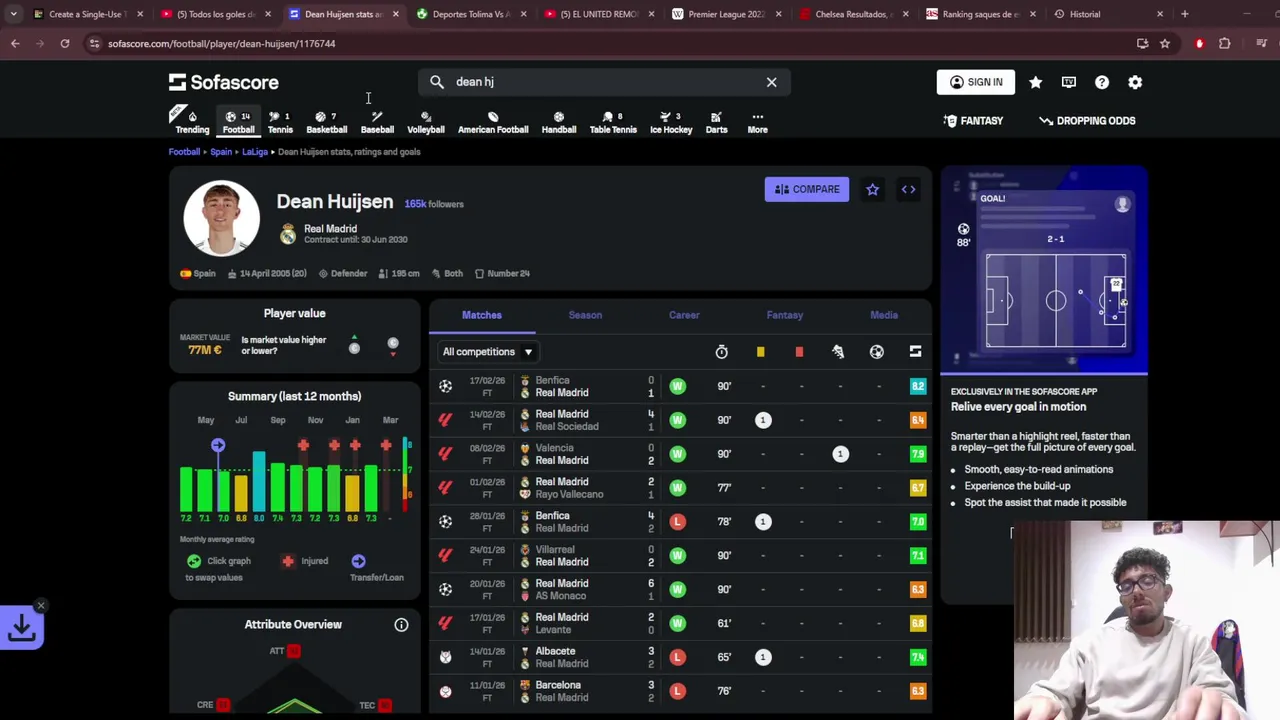Vote market value higher arrow
Viewport: 1280px width, 720px height.
(x=354, y=345)
